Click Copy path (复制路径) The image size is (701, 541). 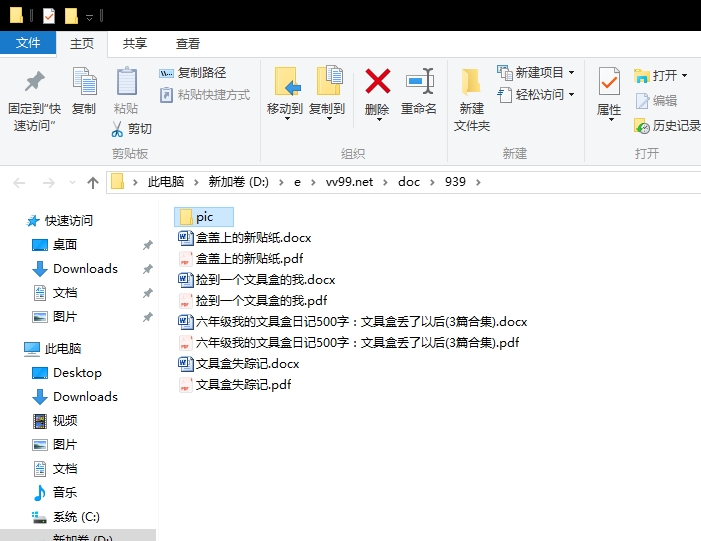pyautogui.click(x=193, y=72)
